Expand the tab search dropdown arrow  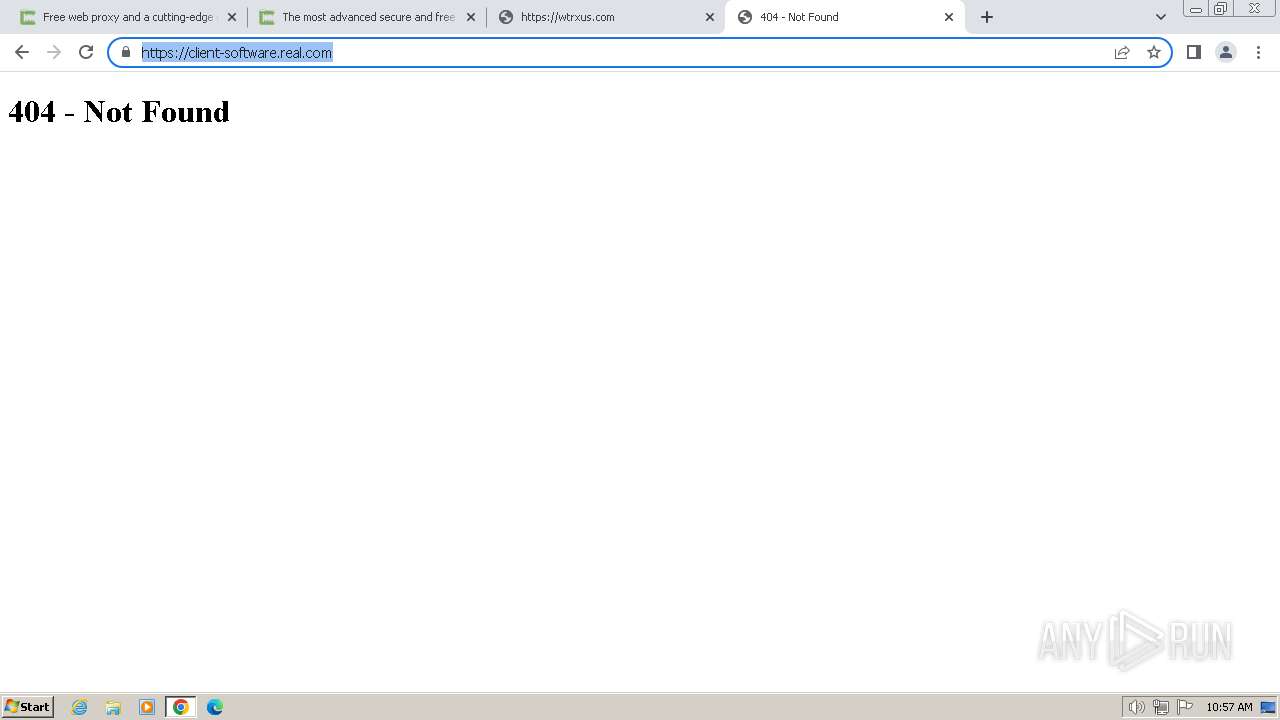pyautogui.click(x=1161, y=17)
